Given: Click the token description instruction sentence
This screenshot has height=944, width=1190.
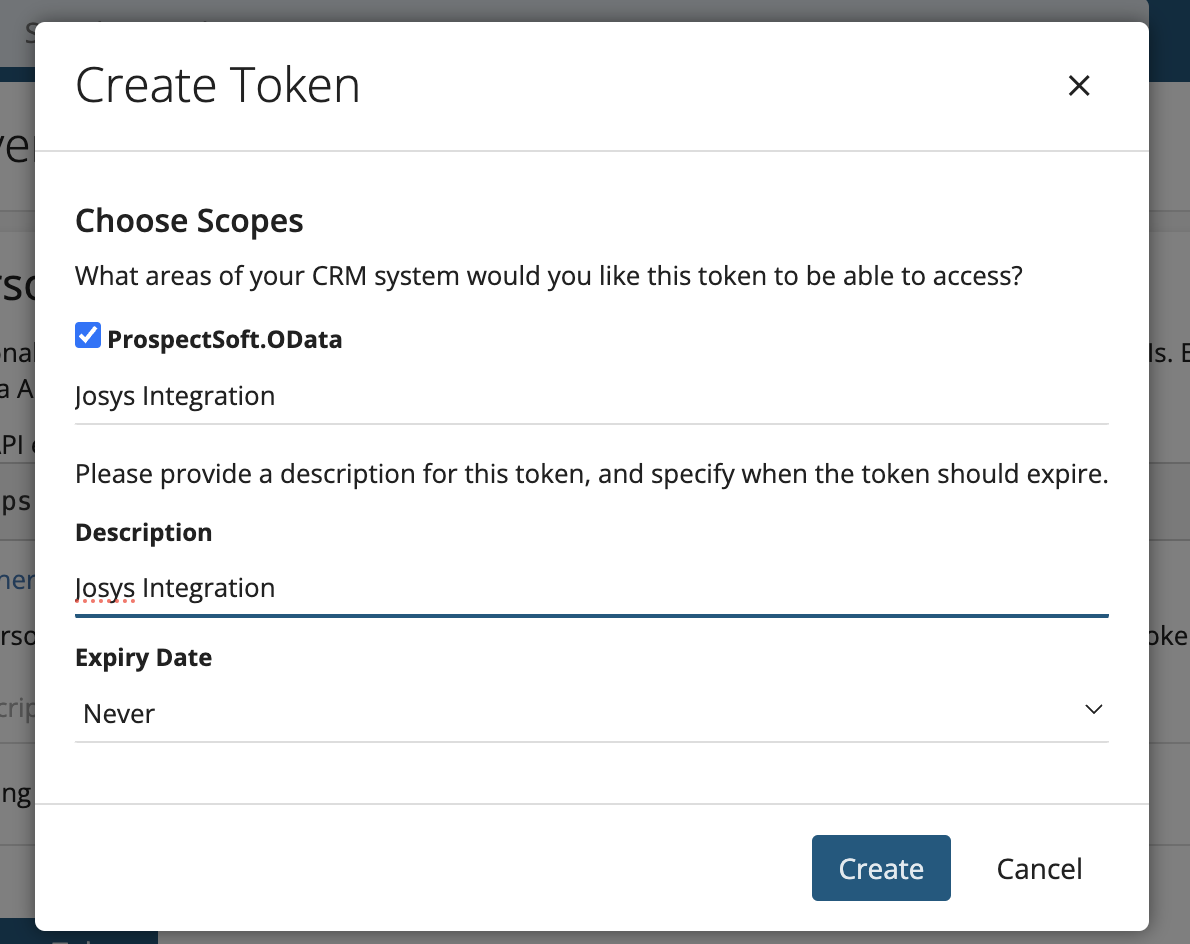Looking at the screenshot, I should pyautogui.click(x=590, y=473).
